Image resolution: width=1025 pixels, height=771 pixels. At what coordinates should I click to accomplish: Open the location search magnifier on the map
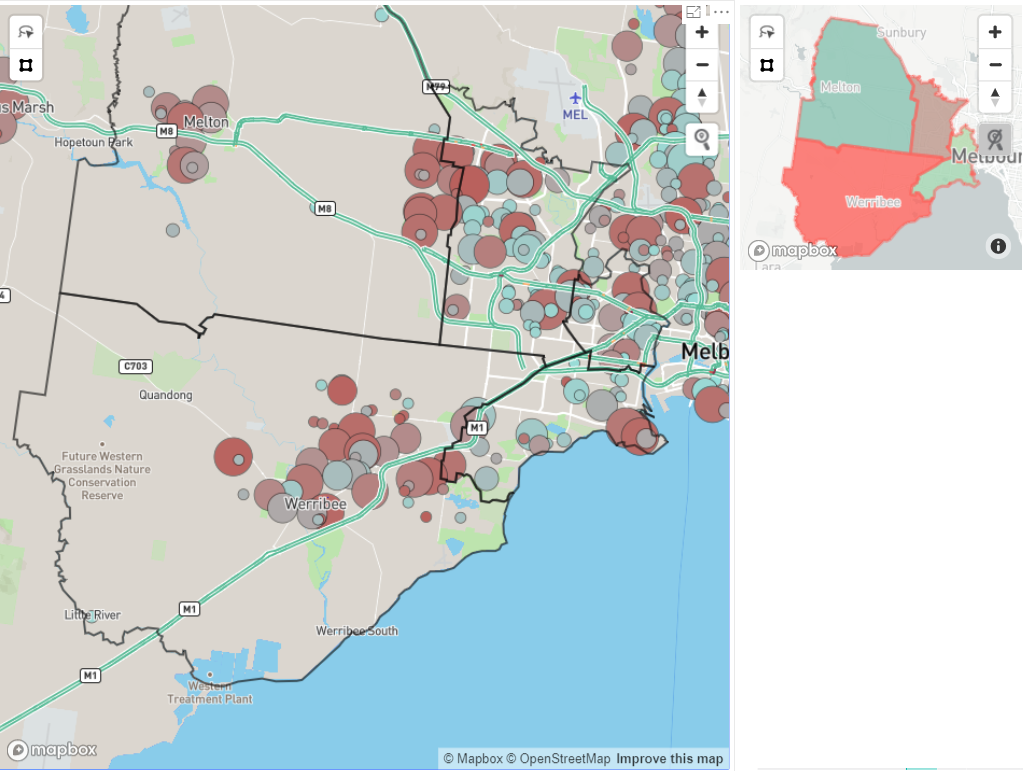tap(702, 140)
